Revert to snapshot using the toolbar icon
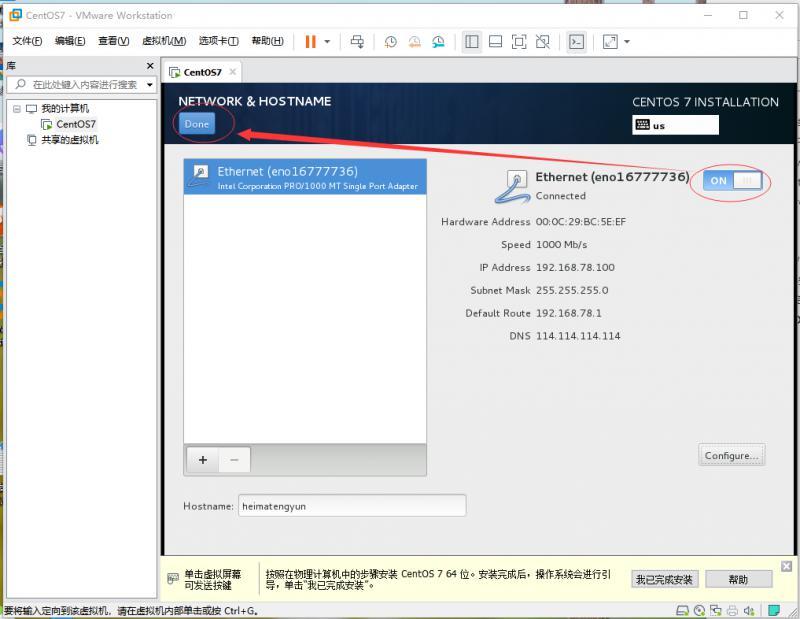 pyautogui.click(x=414, y=41)
